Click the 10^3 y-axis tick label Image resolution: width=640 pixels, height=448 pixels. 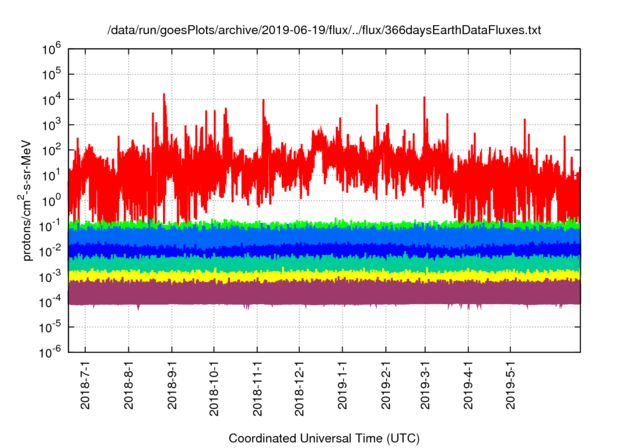coord(51,125)
